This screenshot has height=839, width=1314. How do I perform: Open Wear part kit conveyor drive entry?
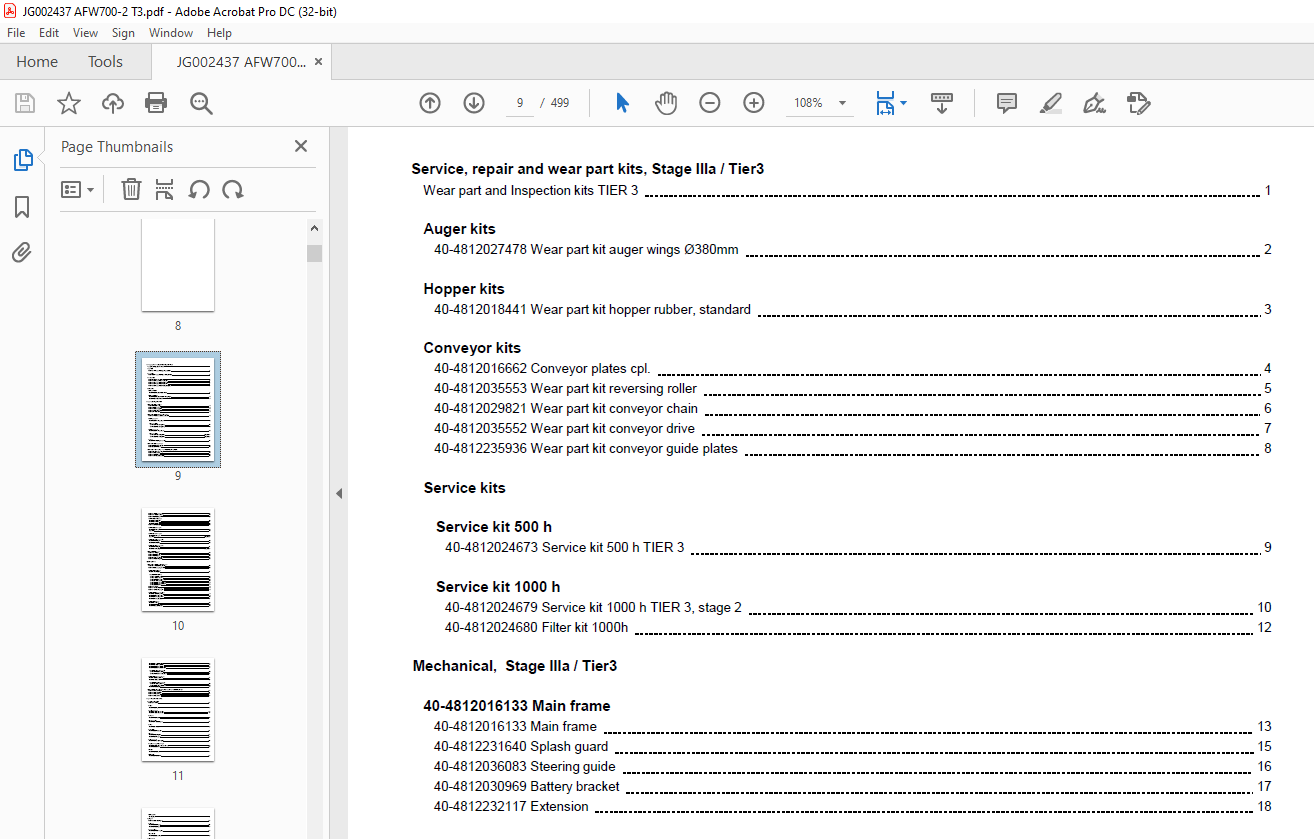pos(852,429)
